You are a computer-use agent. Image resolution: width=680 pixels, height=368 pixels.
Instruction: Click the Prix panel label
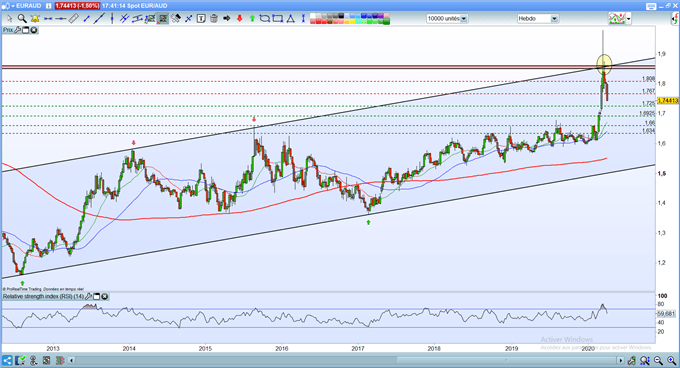[x=8, y=30]
